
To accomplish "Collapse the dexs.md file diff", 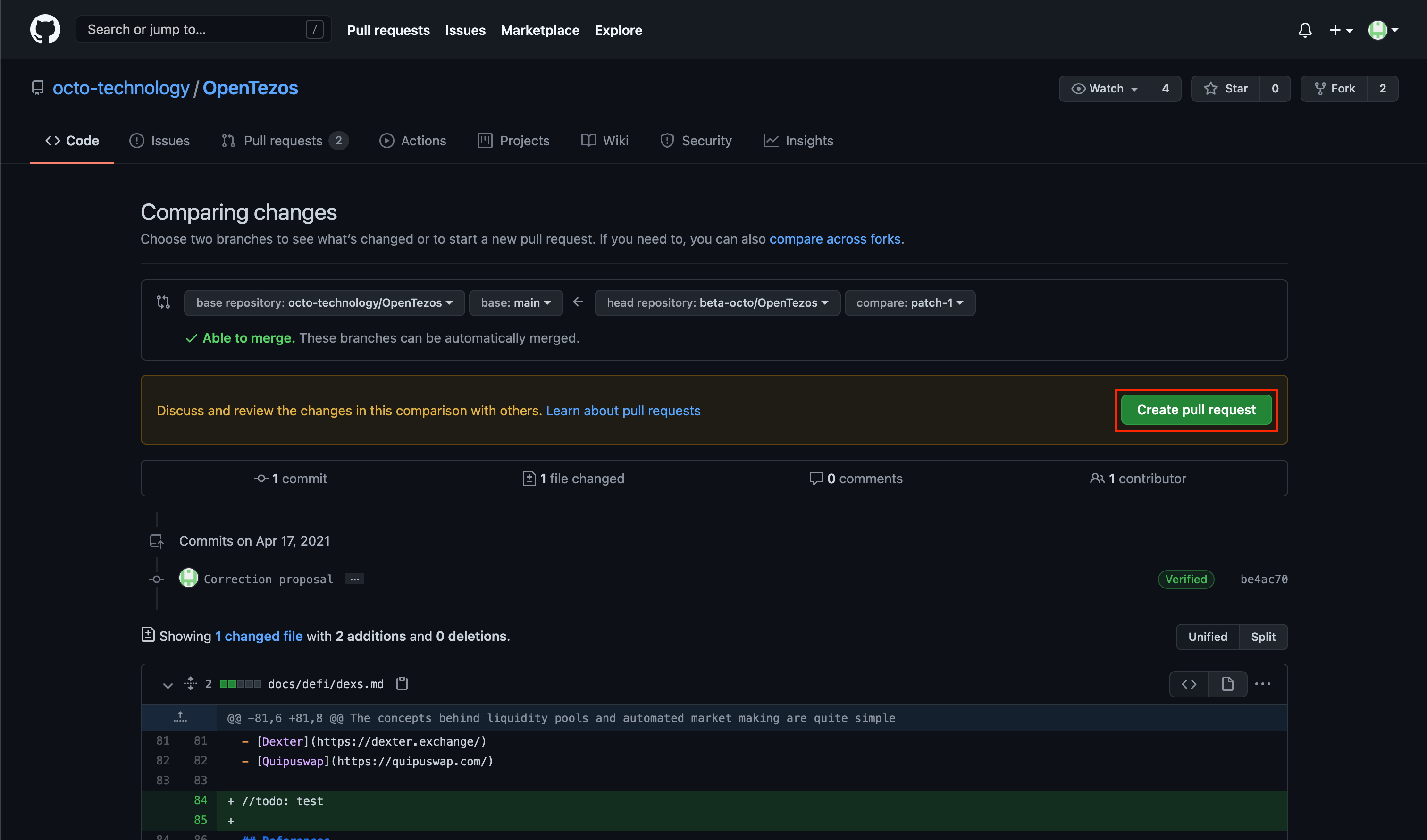I will pyautogui.click(x=167, y=685).
